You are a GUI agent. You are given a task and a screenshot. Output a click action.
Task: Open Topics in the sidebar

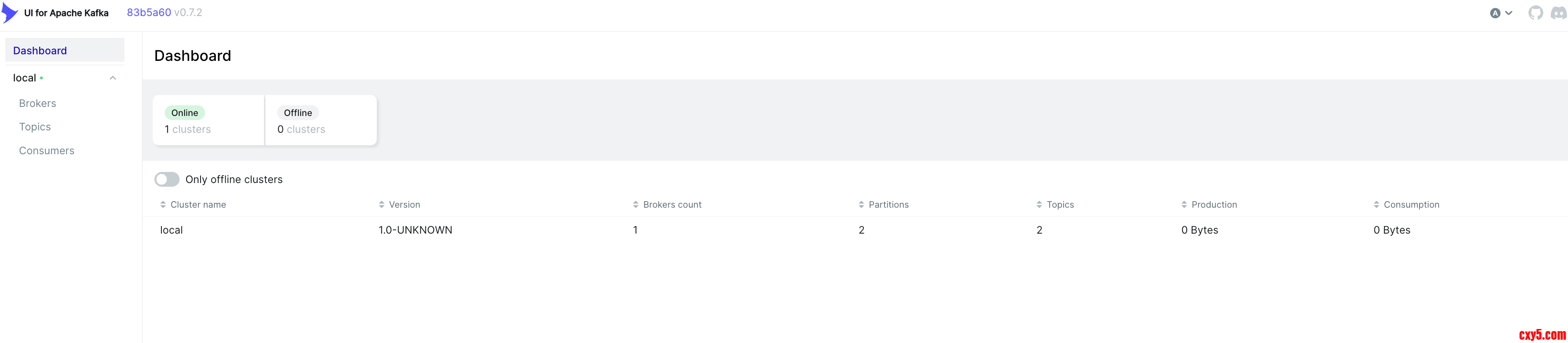[x=35, y=127]
